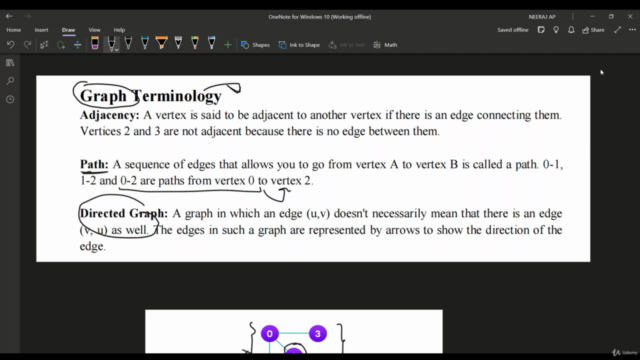Undo the last action
The width and height of the screenshot is (640, 360).
coord(11,44)
